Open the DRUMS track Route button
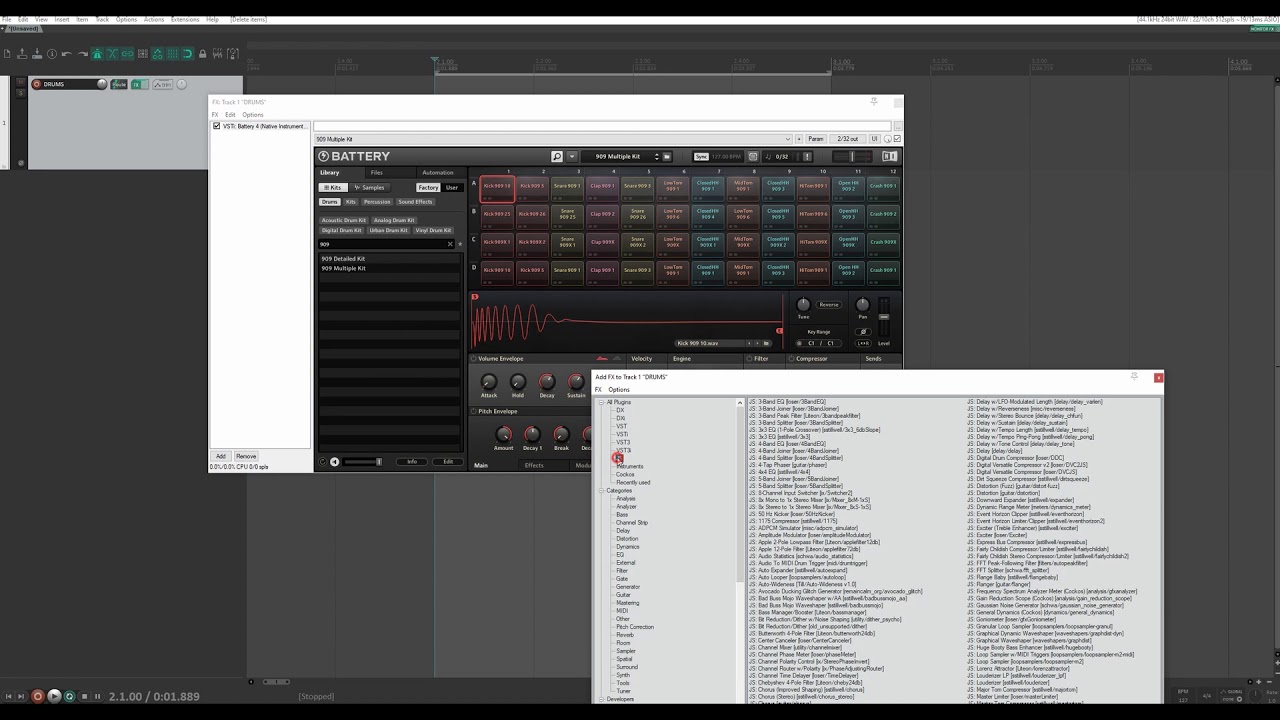Screen dimensions: 1280x720 (119, 84)
